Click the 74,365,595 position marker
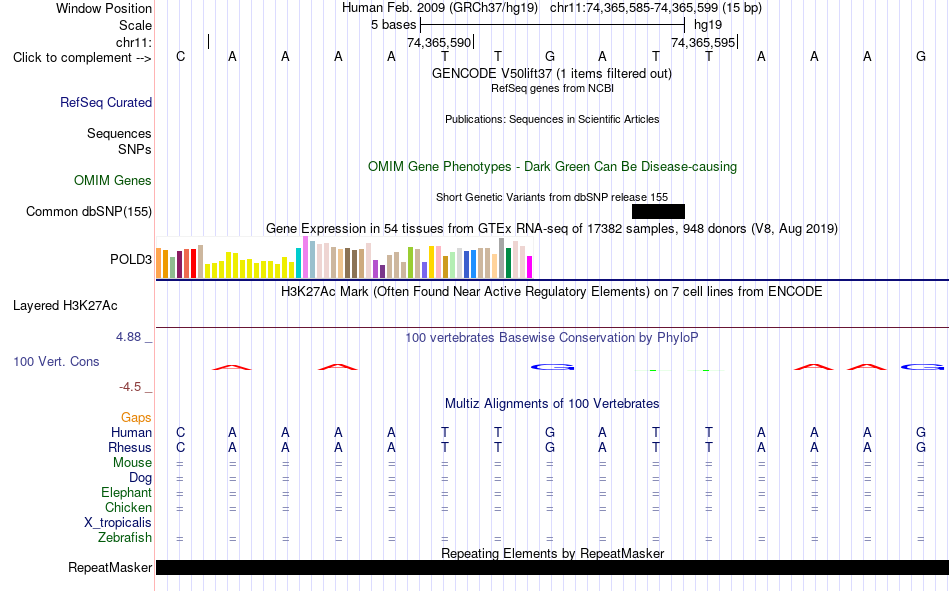The image size is (950, 591). point(703,42)
